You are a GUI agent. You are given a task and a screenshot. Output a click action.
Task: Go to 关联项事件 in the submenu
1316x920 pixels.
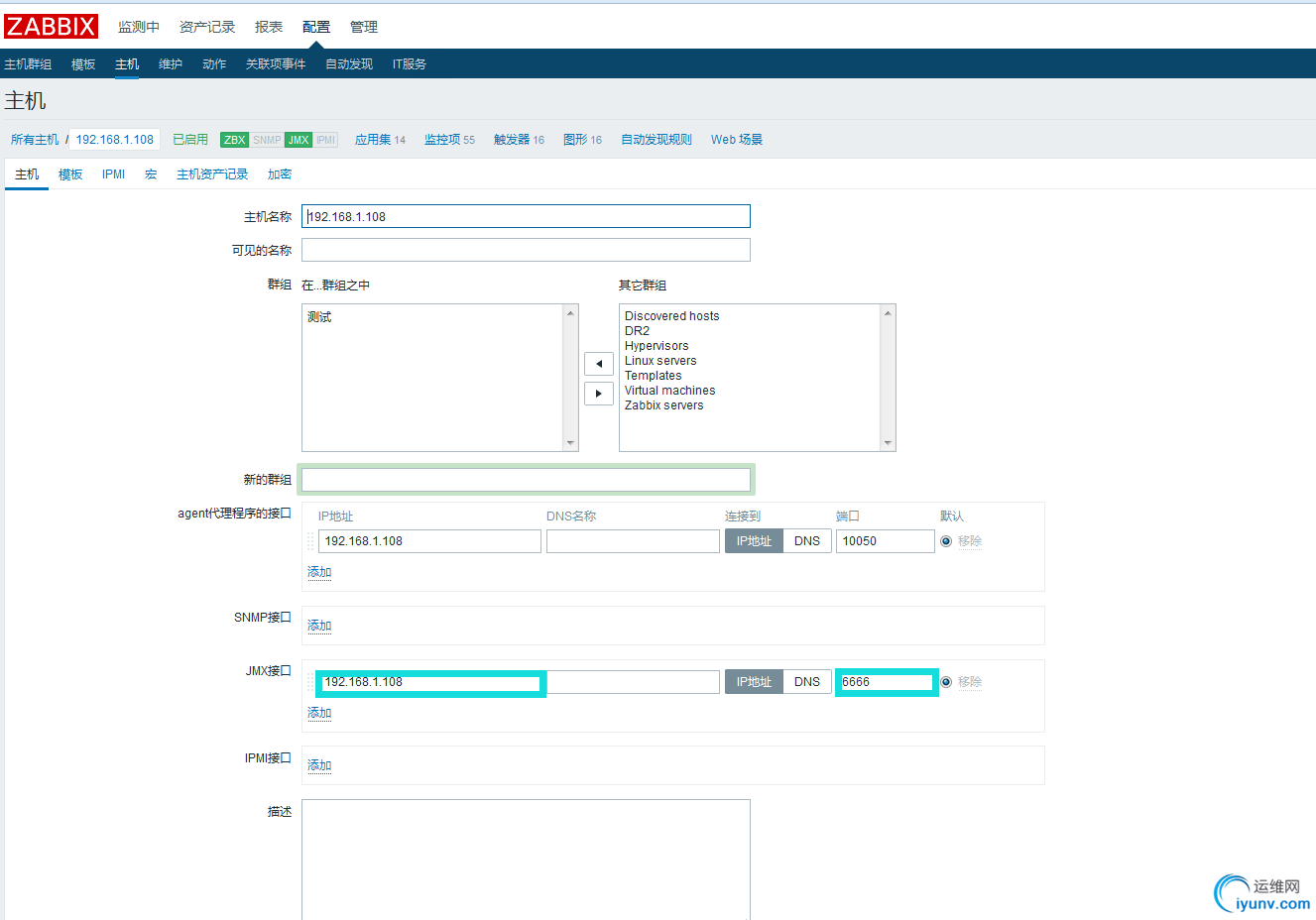coord(276,64)
